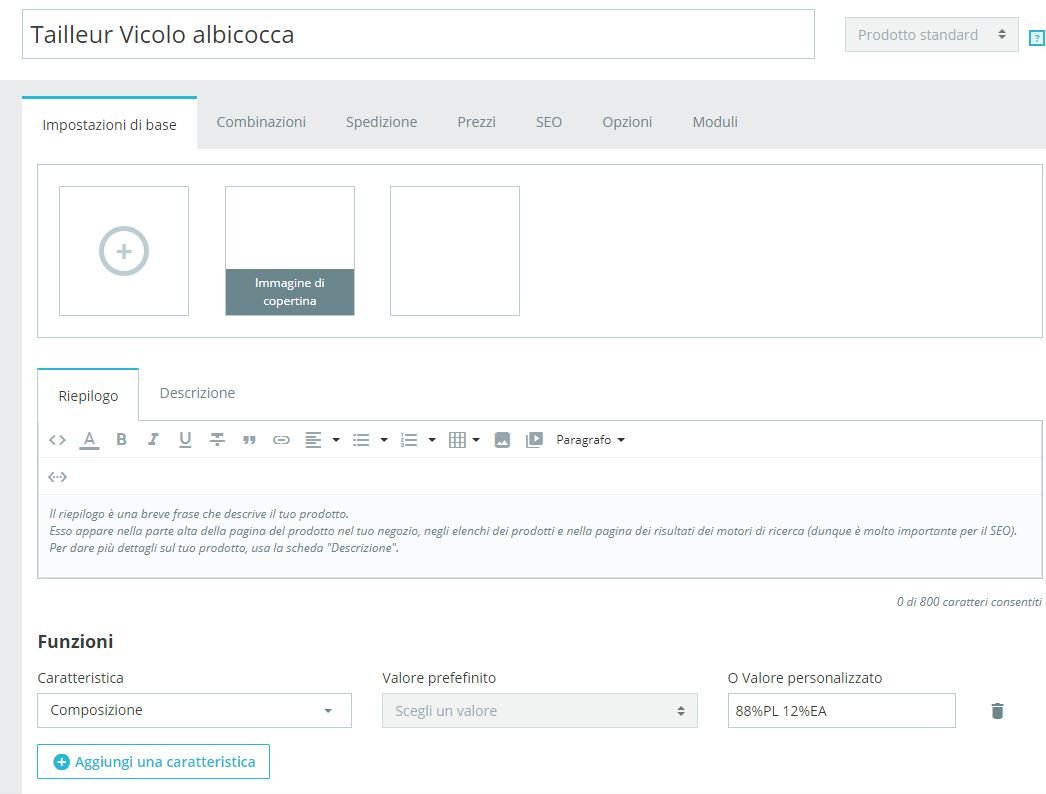Click the Funzioni section heading

pos(75,641)
